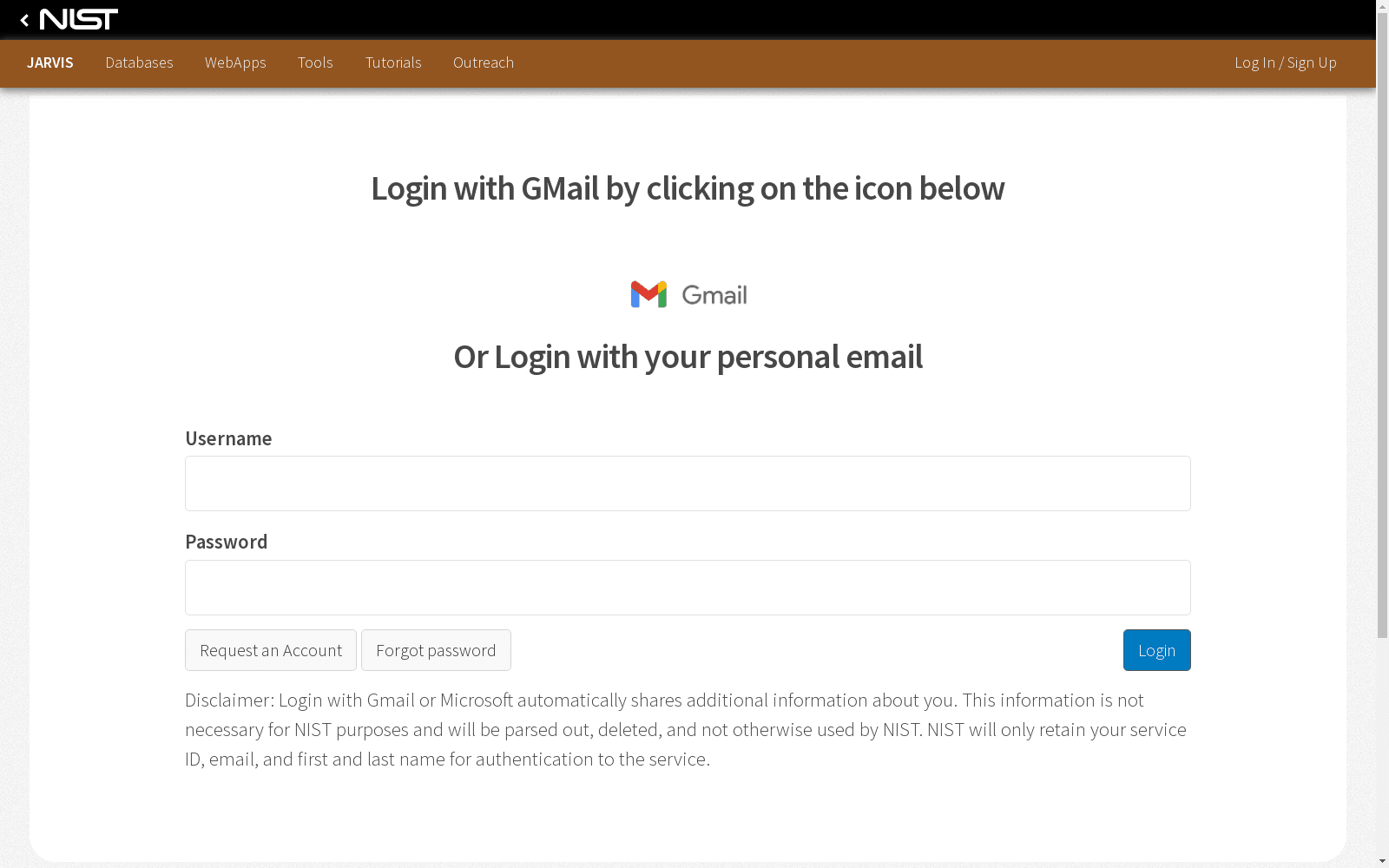Open the Tutorials menu
Image resolution: width=1389 pixels, height=868 pixels.
click(393, 62)
